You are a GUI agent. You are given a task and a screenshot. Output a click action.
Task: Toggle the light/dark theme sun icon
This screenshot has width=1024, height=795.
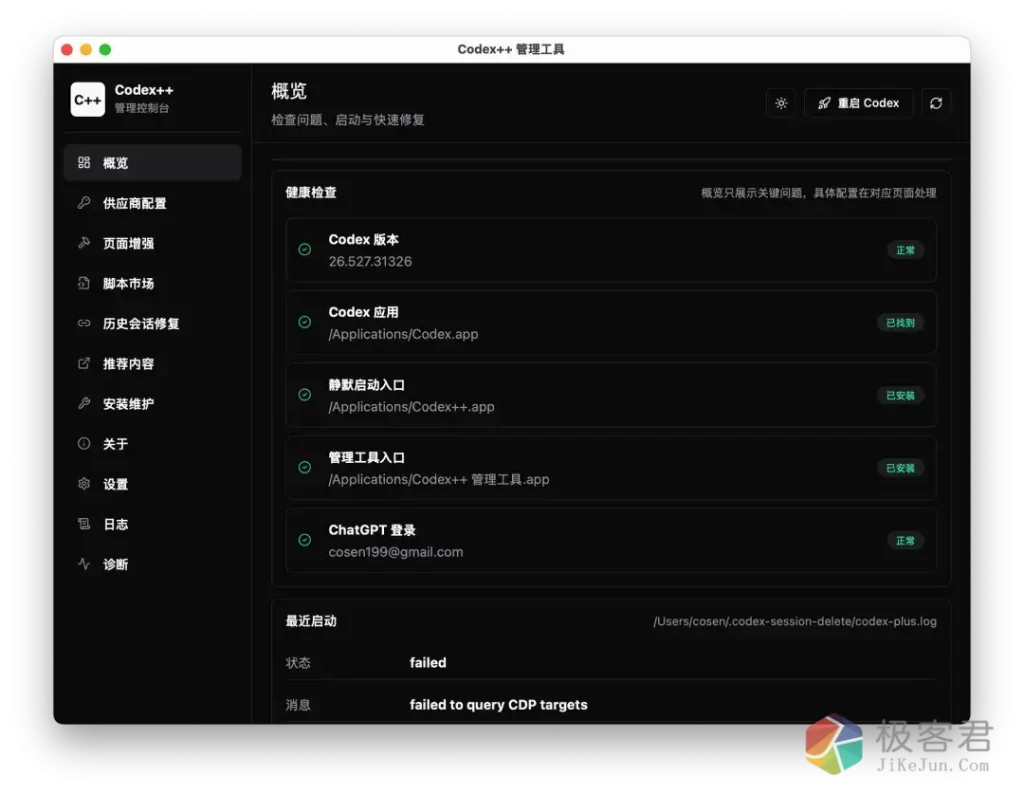(x=781, y=103)
